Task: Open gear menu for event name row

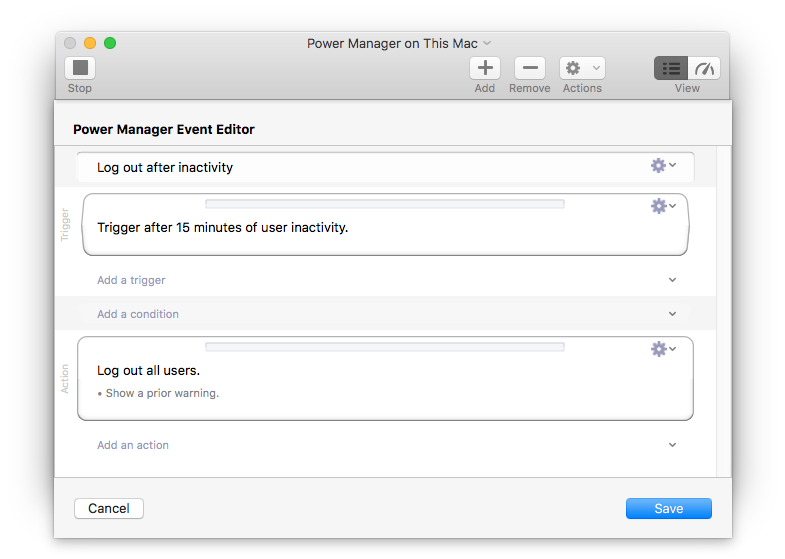Action: coord(663,165)
